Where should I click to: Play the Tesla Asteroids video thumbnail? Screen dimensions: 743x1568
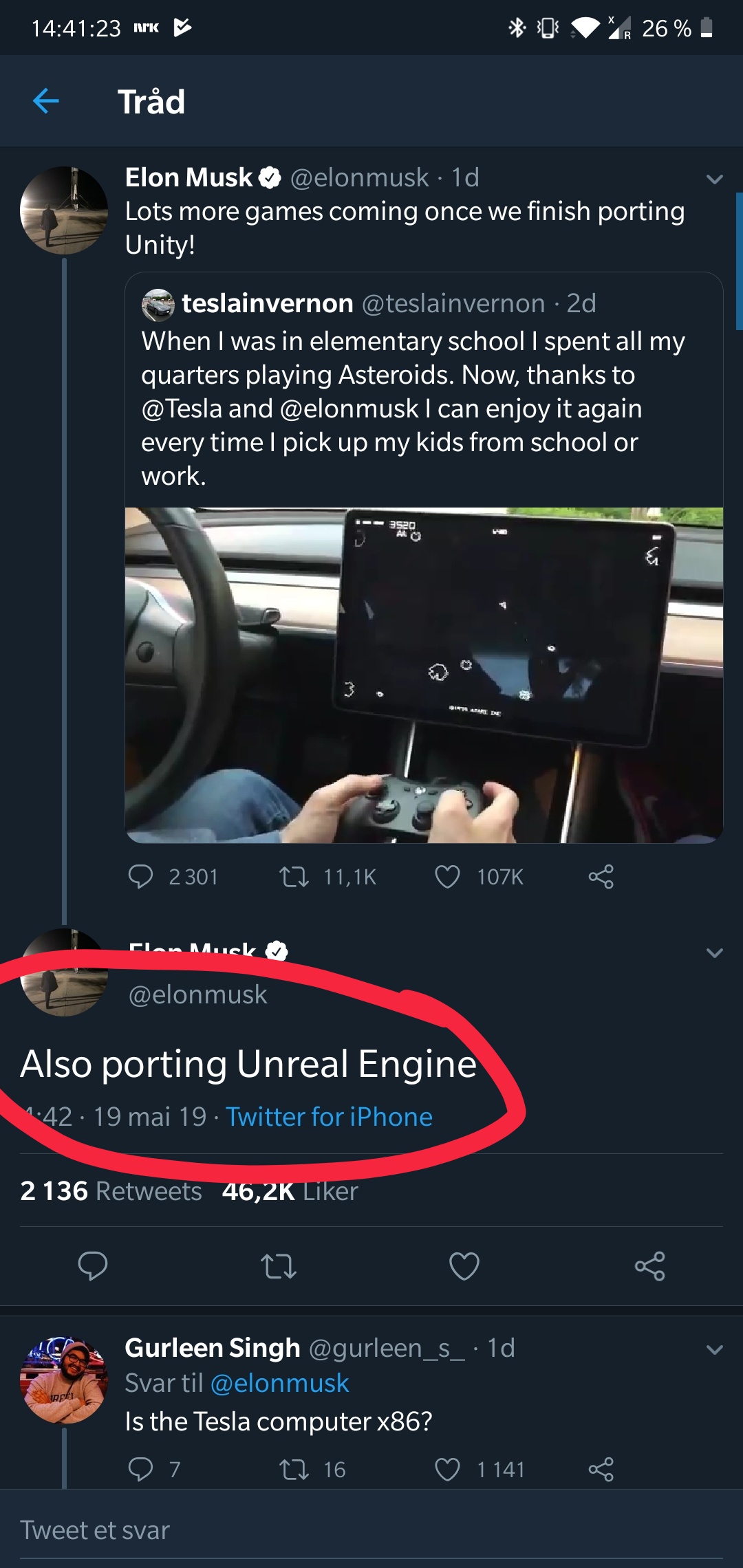pyautogui.click(x=424, y=675)
